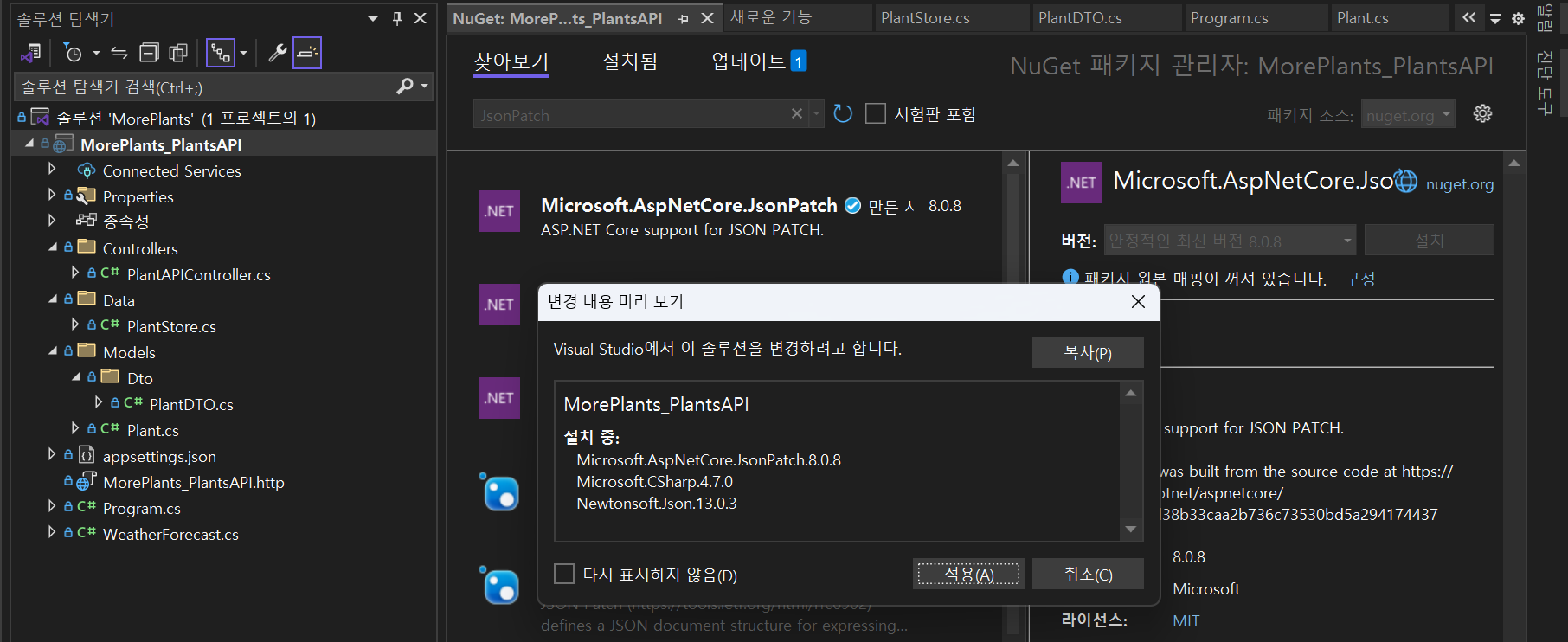
Task: Select MorePlants_PlantsAPI.http file
Action: [x=193, y=482]
